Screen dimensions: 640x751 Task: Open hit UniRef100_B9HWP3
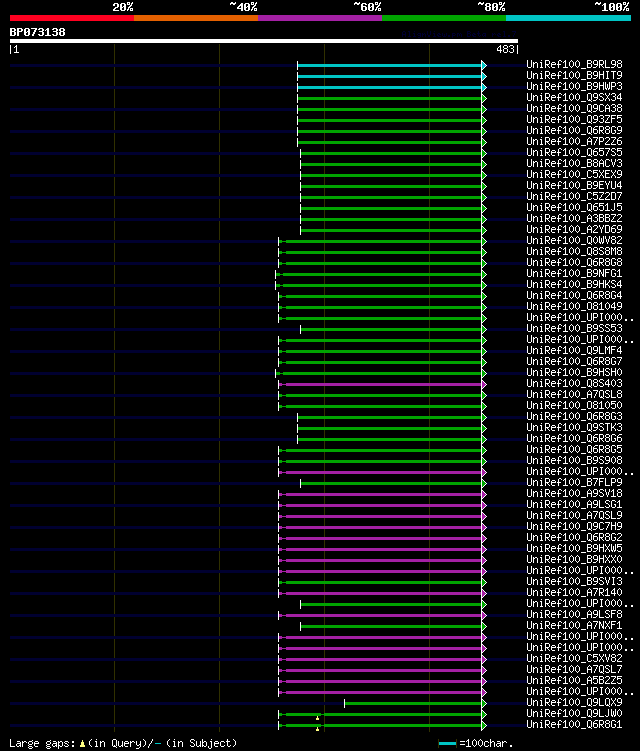click(x=574, y=86)
